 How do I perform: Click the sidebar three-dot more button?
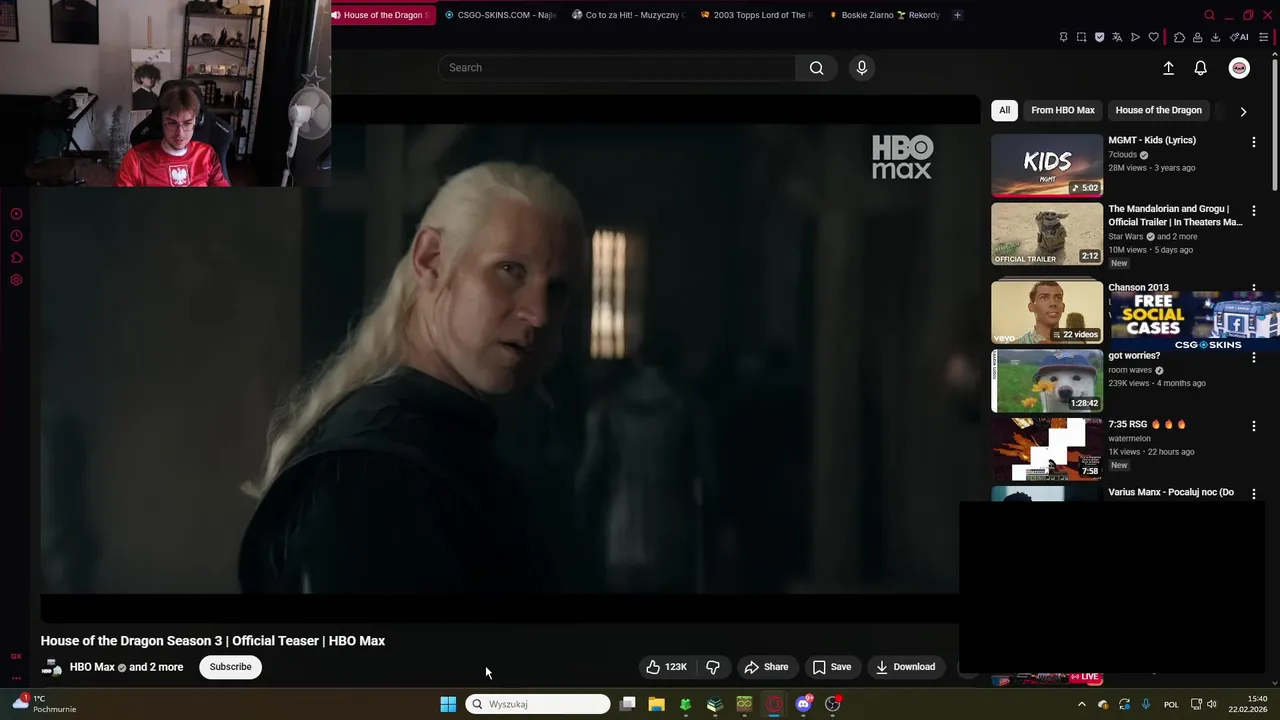16,678
